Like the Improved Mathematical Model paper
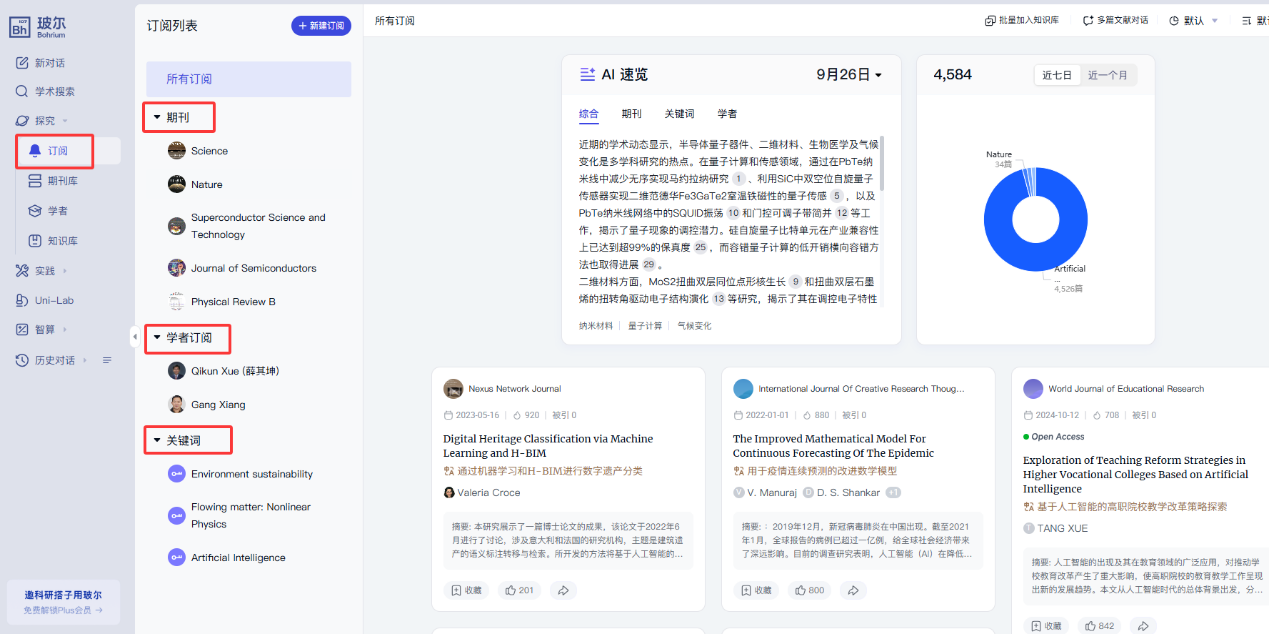The width and height of the screenshot is (1269, 634). pyautogui.click(x=810, y=590)
